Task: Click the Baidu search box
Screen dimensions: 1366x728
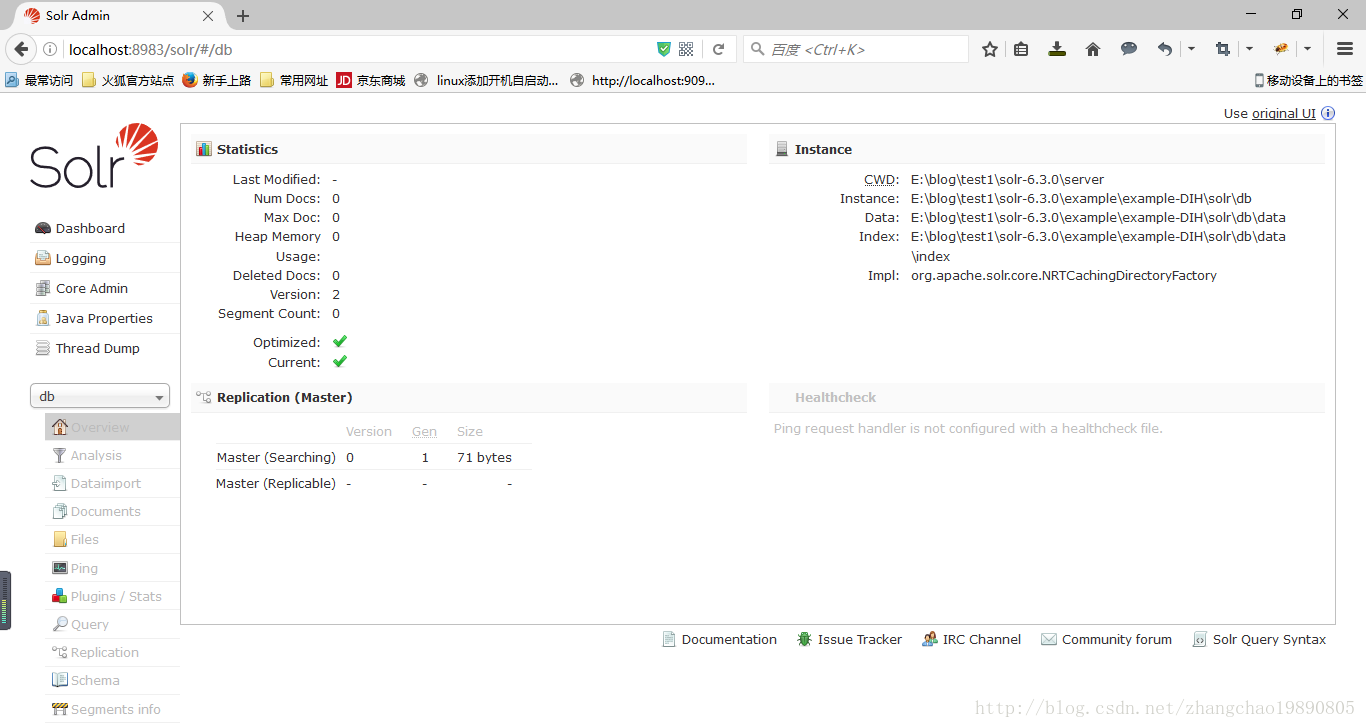Action: pos(856,49)
